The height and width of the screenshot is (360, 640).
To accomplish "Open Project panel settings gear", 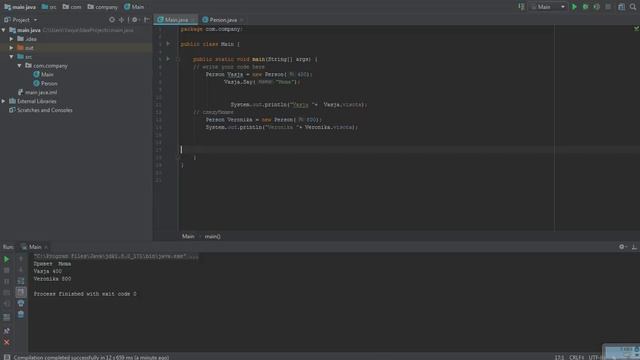I will (x=135, y=20).
